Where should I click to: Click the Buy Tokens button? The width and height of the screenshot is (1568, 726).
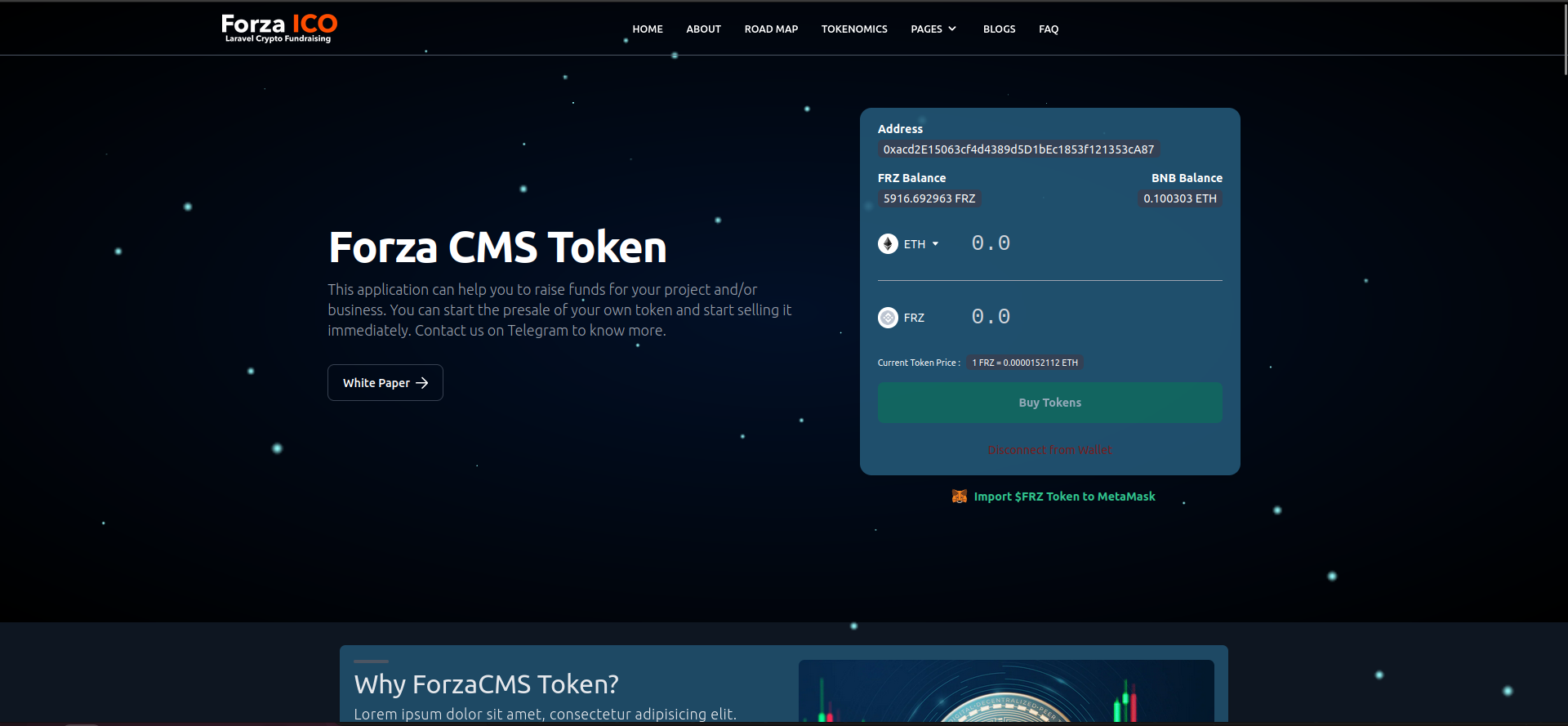[1050, 403]
